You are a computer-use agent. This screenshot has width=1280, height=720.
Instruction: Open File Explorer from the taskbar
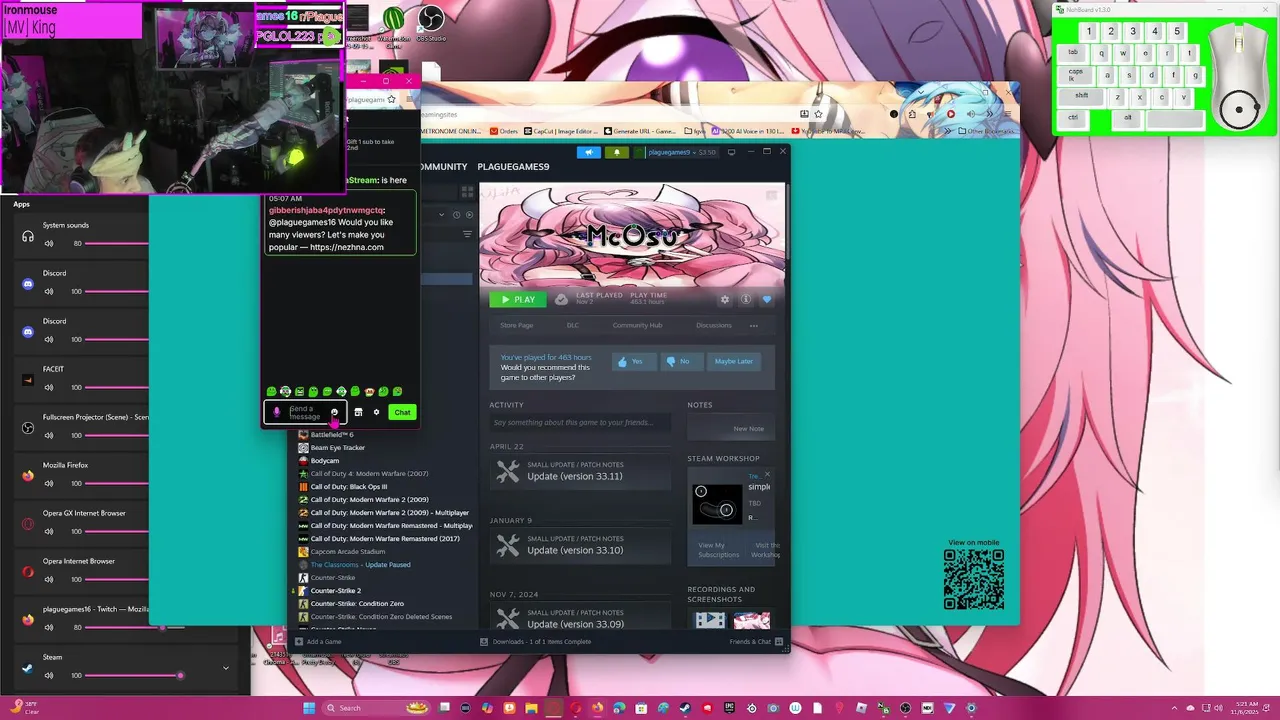tap(530, 708)
